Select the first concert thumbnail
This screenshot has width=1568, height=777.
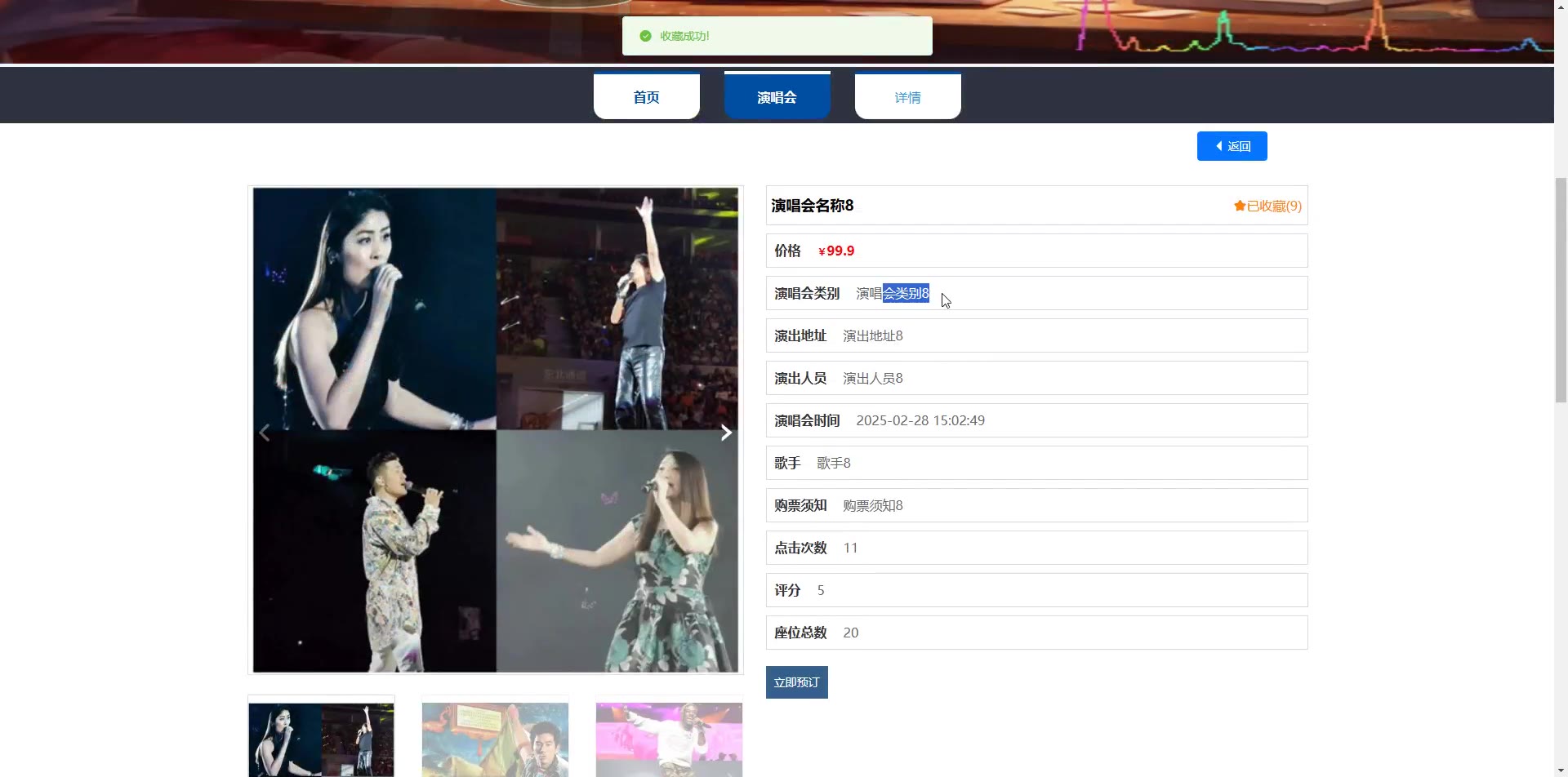coord(321,739)
